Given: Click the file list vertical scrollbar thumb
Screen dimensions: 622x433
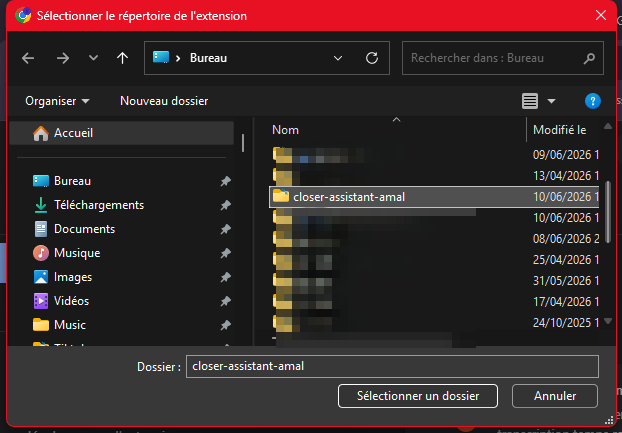Looking at the screenshot, I should tap(608, 212).
